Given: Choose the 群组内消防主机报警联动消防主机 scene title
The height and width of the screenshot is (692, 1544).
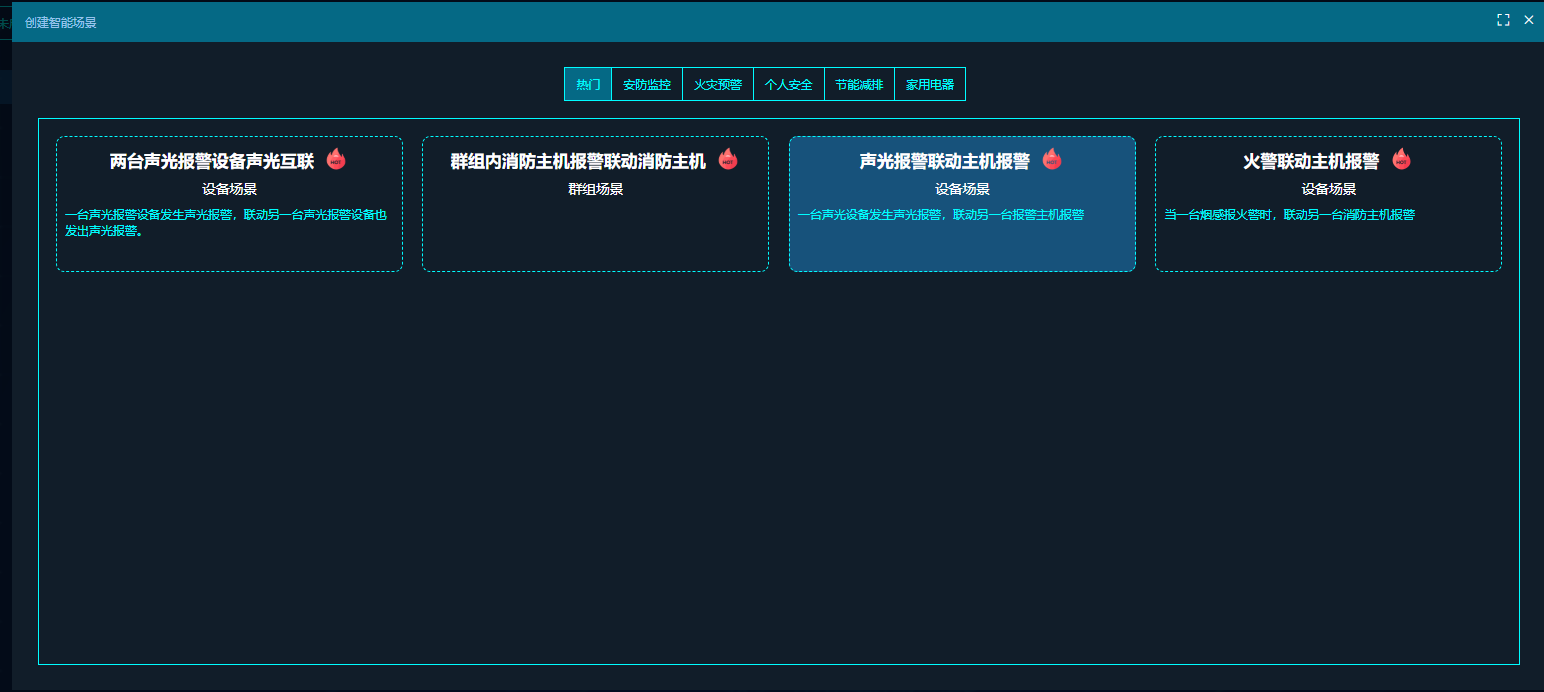Looking at the screenshot, I should pyautogui.click(x=578, y=162).
